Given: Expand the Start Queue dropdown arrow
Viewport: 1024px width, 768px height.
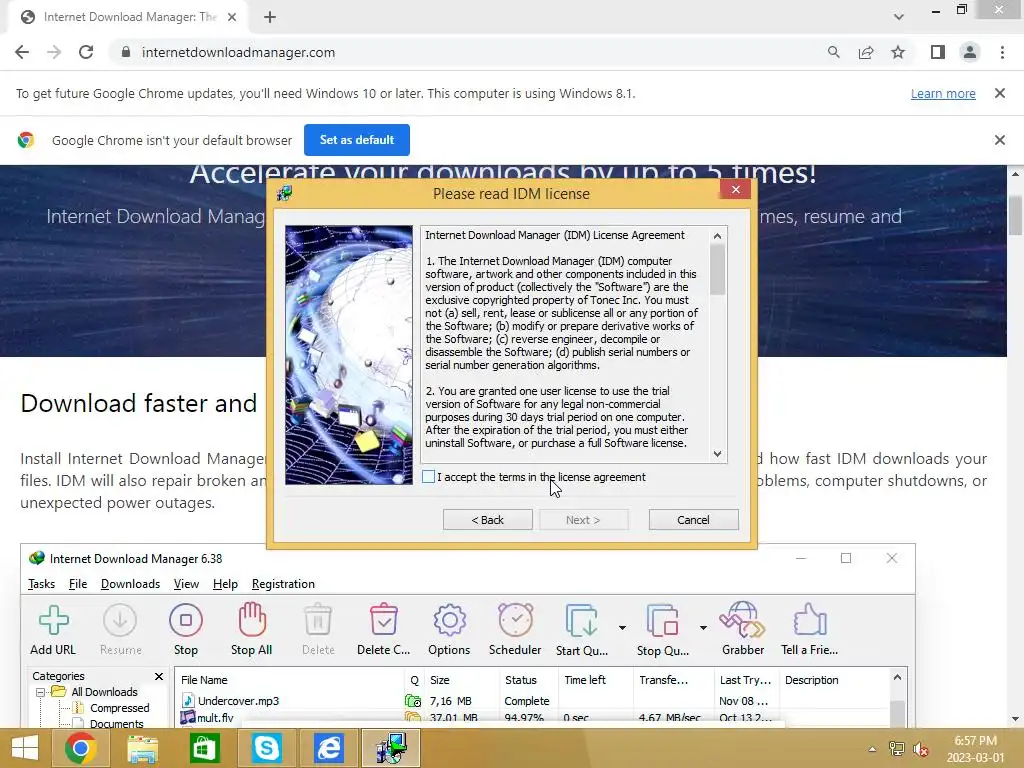Looking at the screenshot, I should pyautogui.click(x=622, y=628).
